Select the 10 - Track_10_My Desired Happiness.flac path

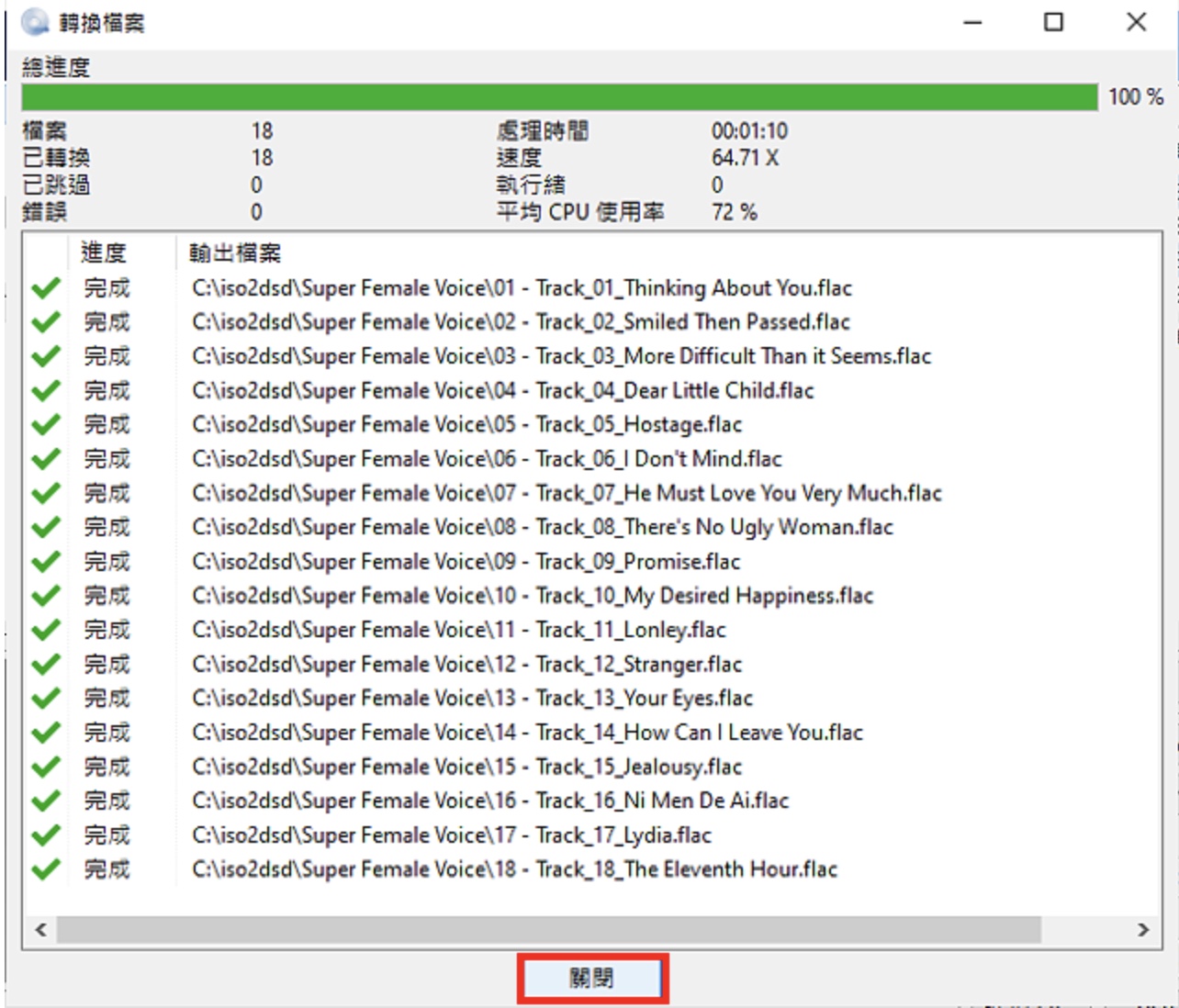(533, 596)
